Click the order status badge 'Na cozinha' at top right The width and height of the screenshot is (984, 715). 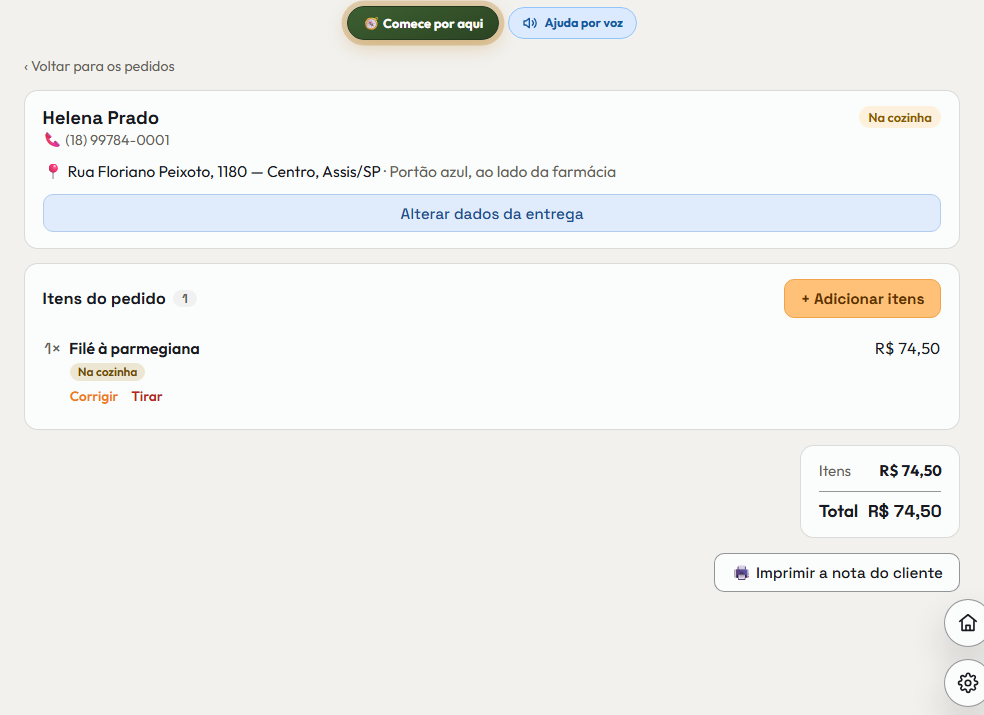(900, 117)
